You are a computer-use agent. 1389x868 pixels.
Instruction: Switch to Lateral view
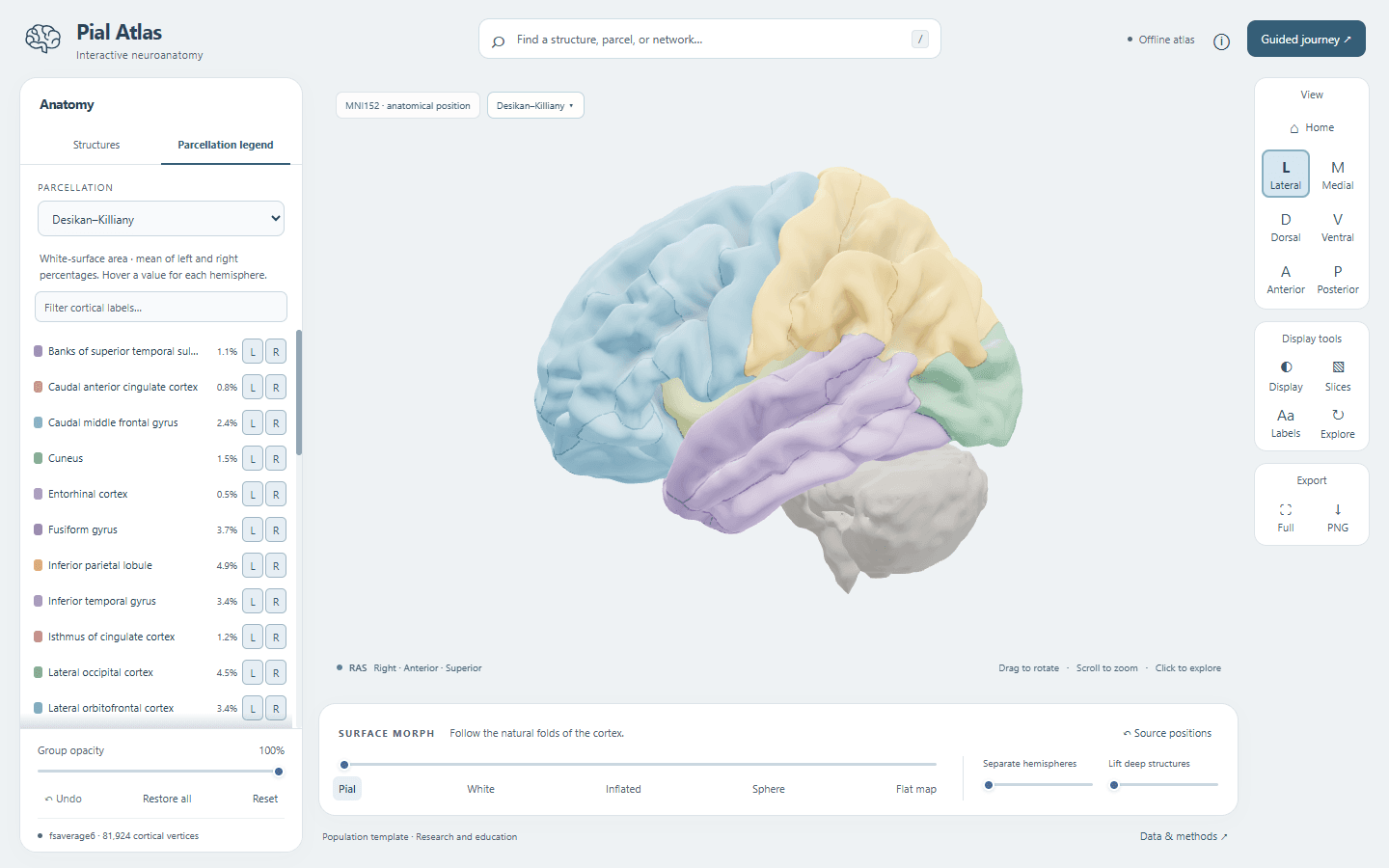[x=1286, y=174]
